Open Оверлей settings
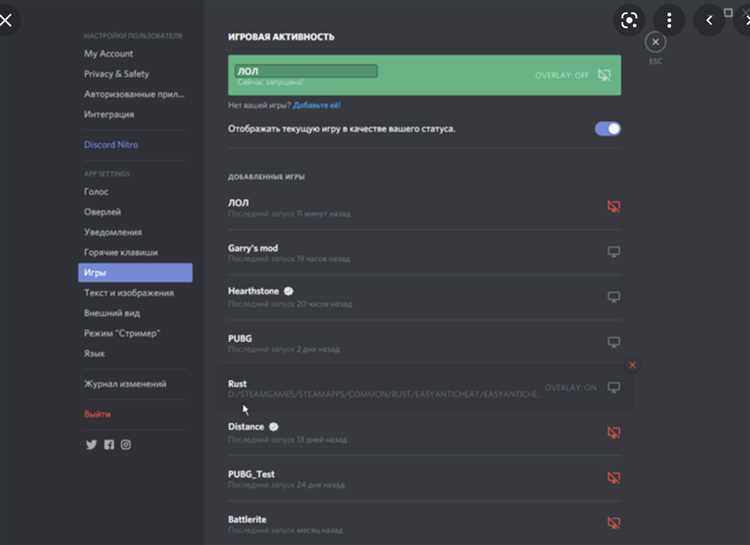This screenshot has width=750, height=545. (x=102, y=212)
